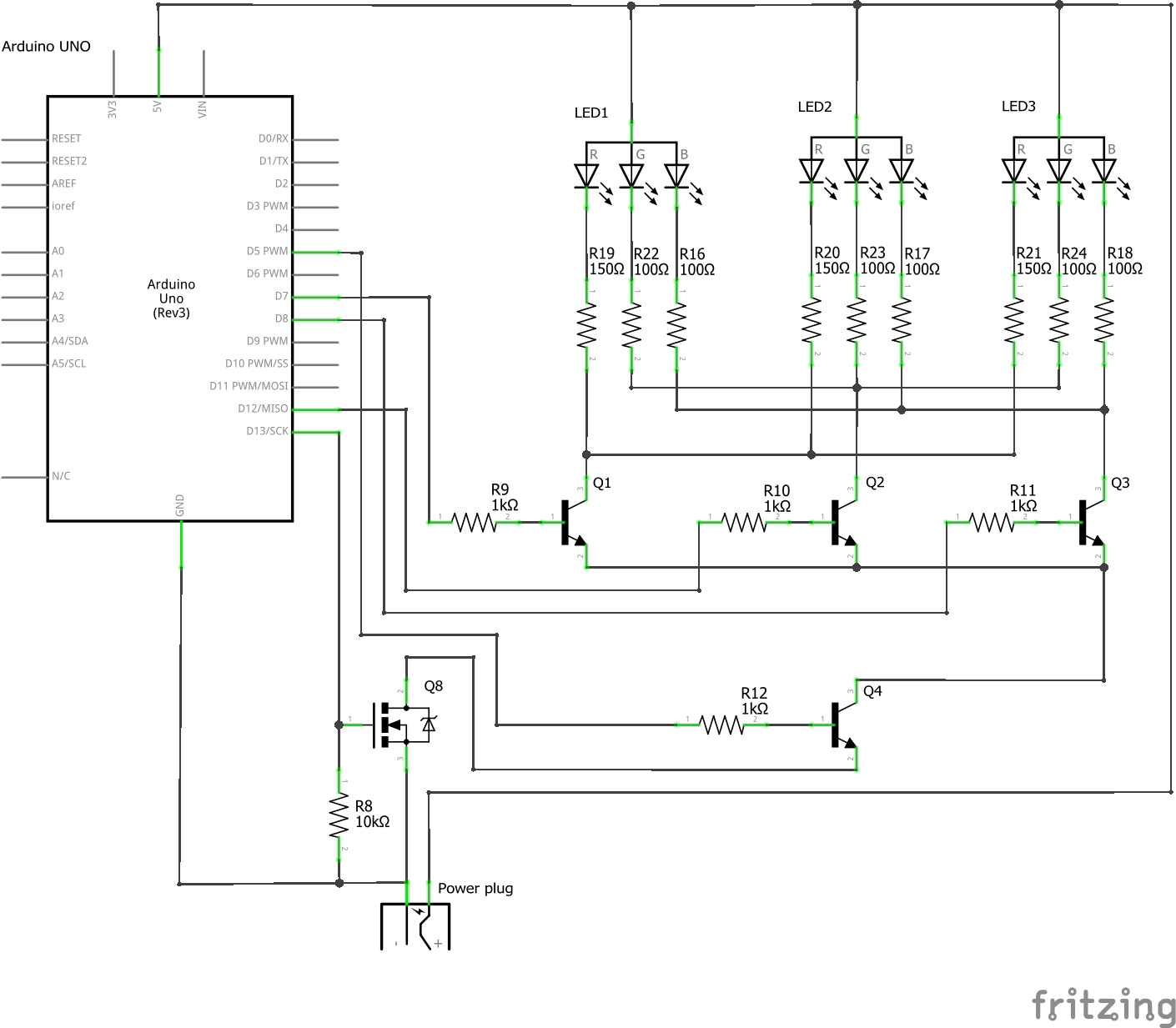Select the Q4 transistor symbol
The height and width of the screenshot is (1028, 1176).
pos(845,725)
